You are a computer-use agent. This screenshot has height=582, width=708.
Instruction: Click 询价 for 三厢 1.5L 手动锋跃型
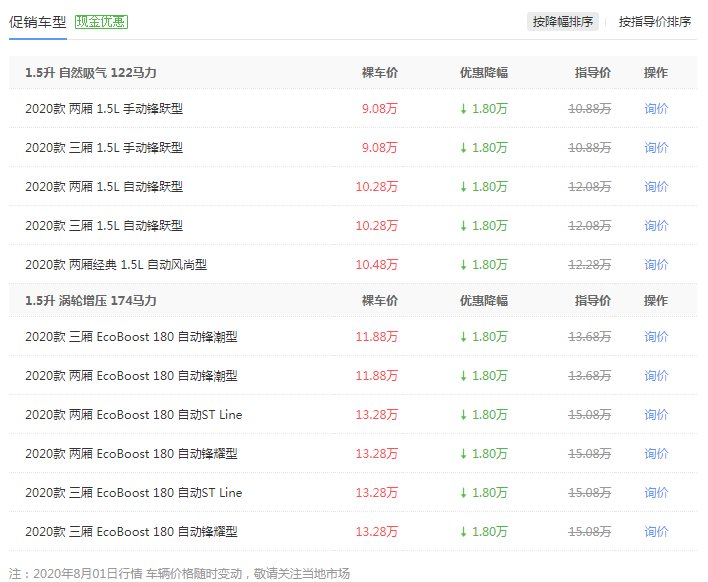(656, 148)
